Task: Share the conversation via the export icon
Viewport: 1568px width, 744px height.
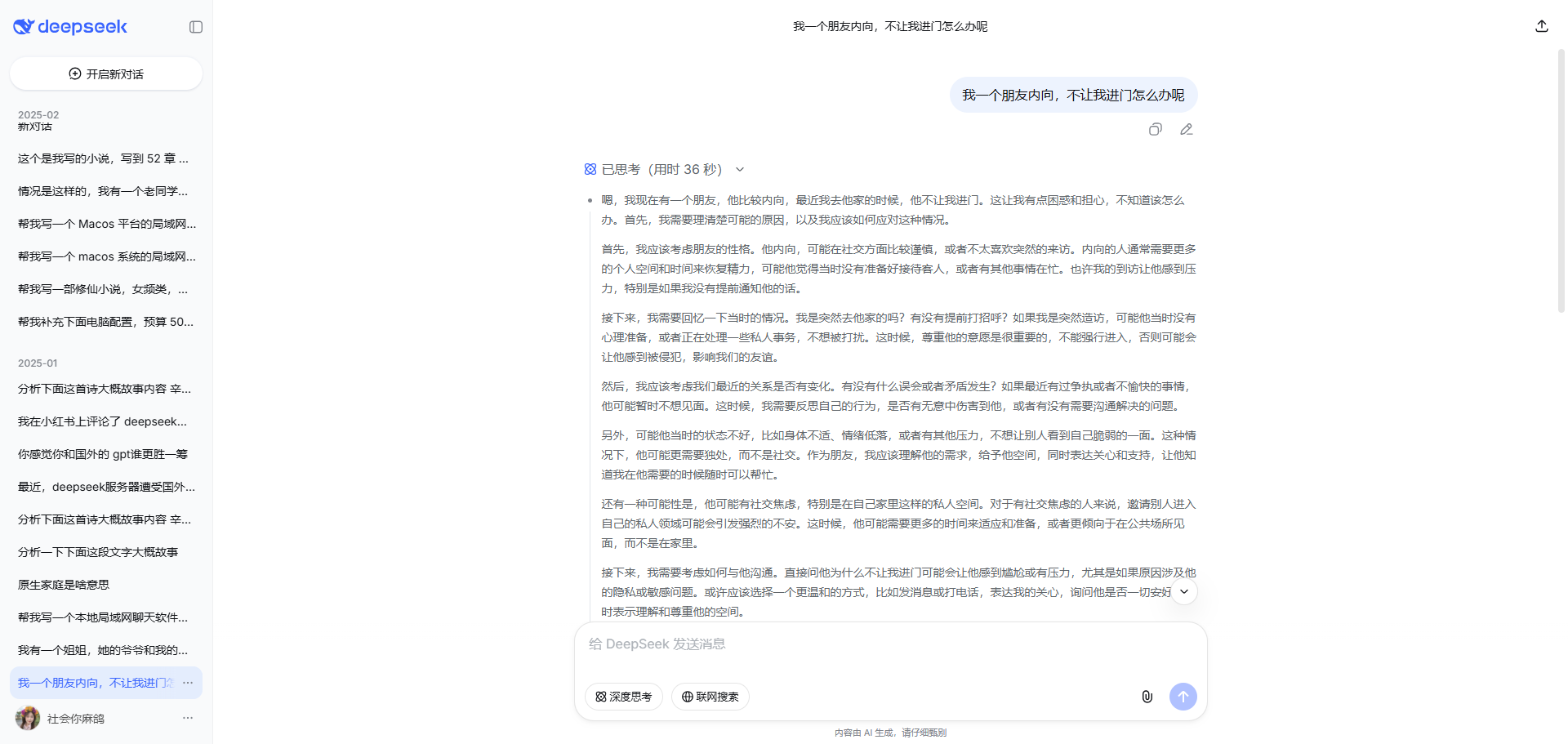Action: (1541, 25)
